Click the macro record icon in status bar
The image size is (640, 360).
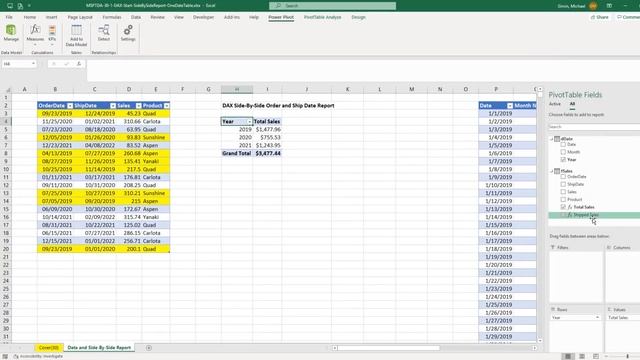(x=5, y=356)
